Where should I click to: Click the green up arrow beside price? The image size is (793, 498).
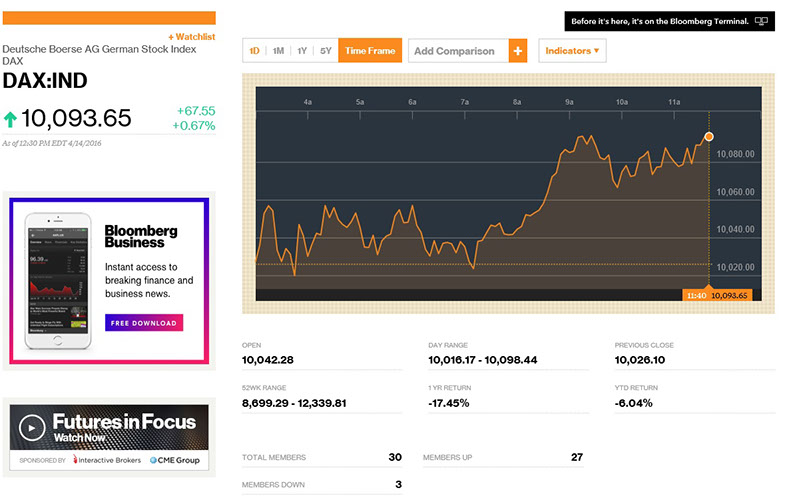click(x=10, y=119)
